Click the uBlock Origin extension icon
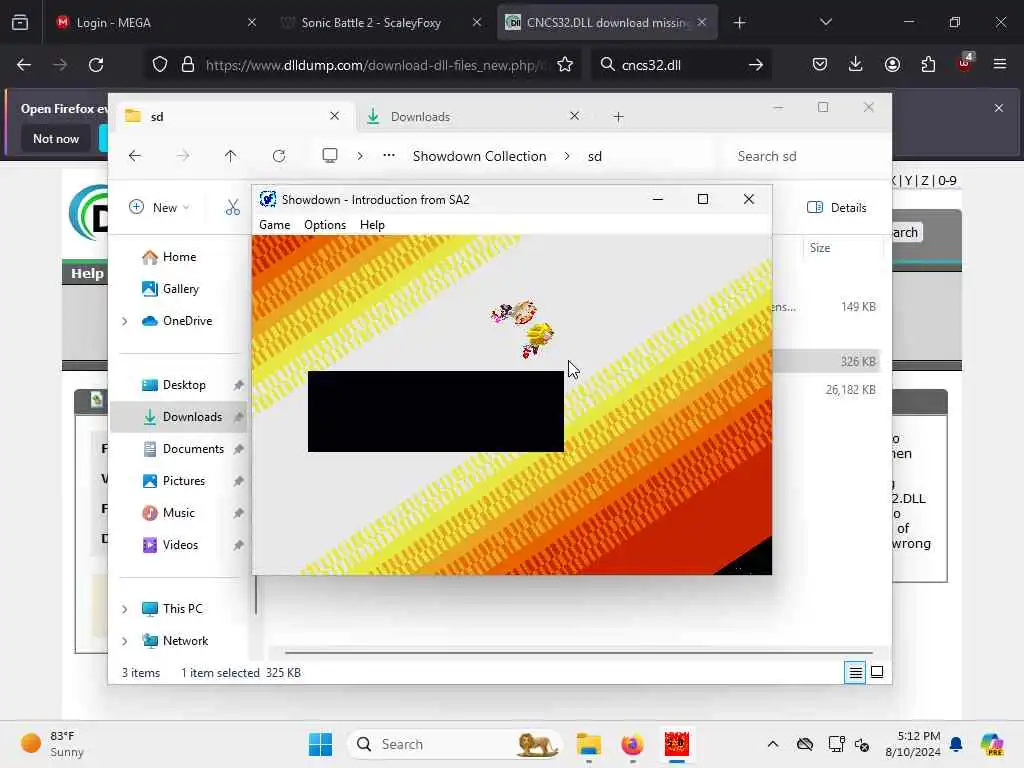 tap(964, 63)
